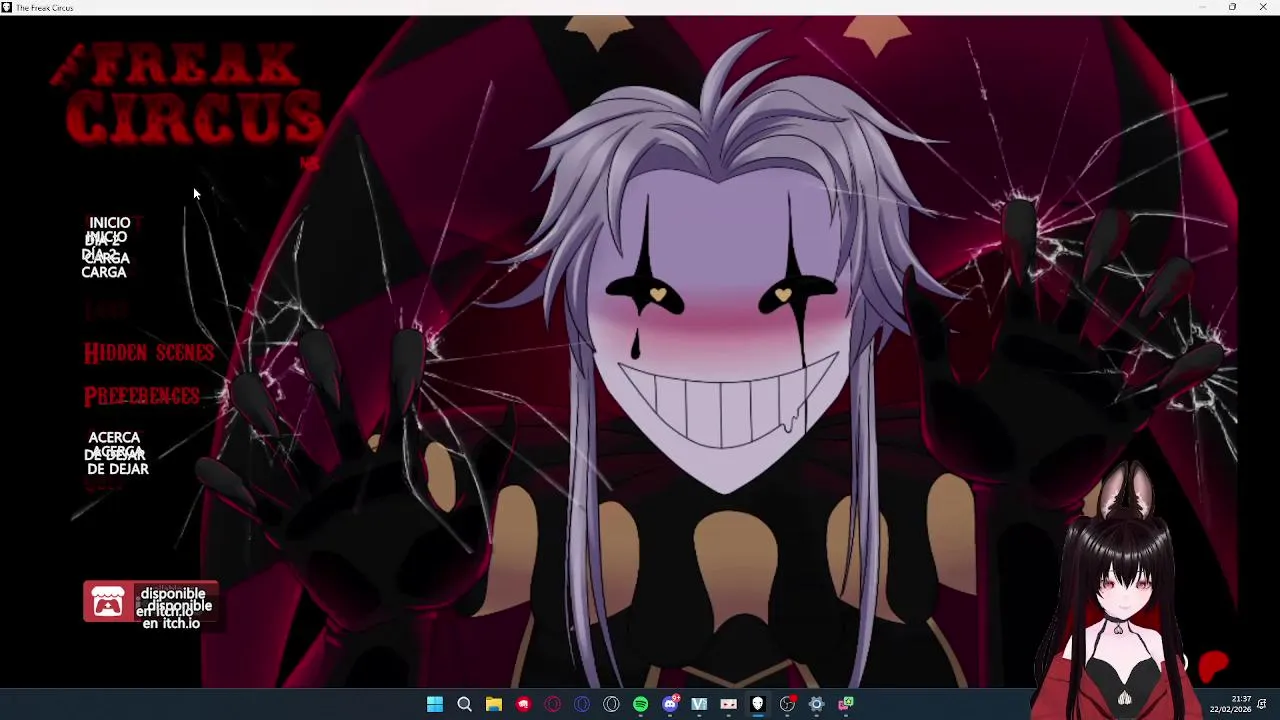Select The Freak Circus mask taskbar icon
This screenshot has height=720, width=1280.
(758, 704)
